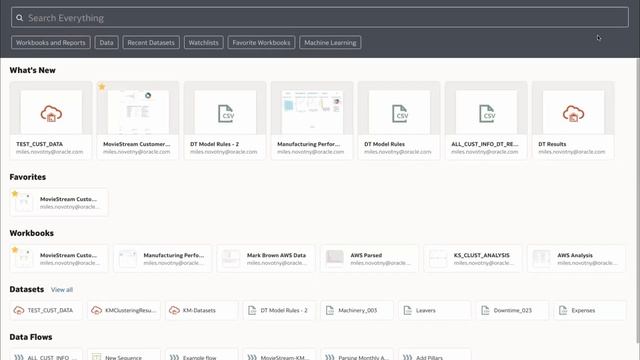This screenshot has width=640, height=360.
Task: Filter by Data chip
Action: (106, 42)
